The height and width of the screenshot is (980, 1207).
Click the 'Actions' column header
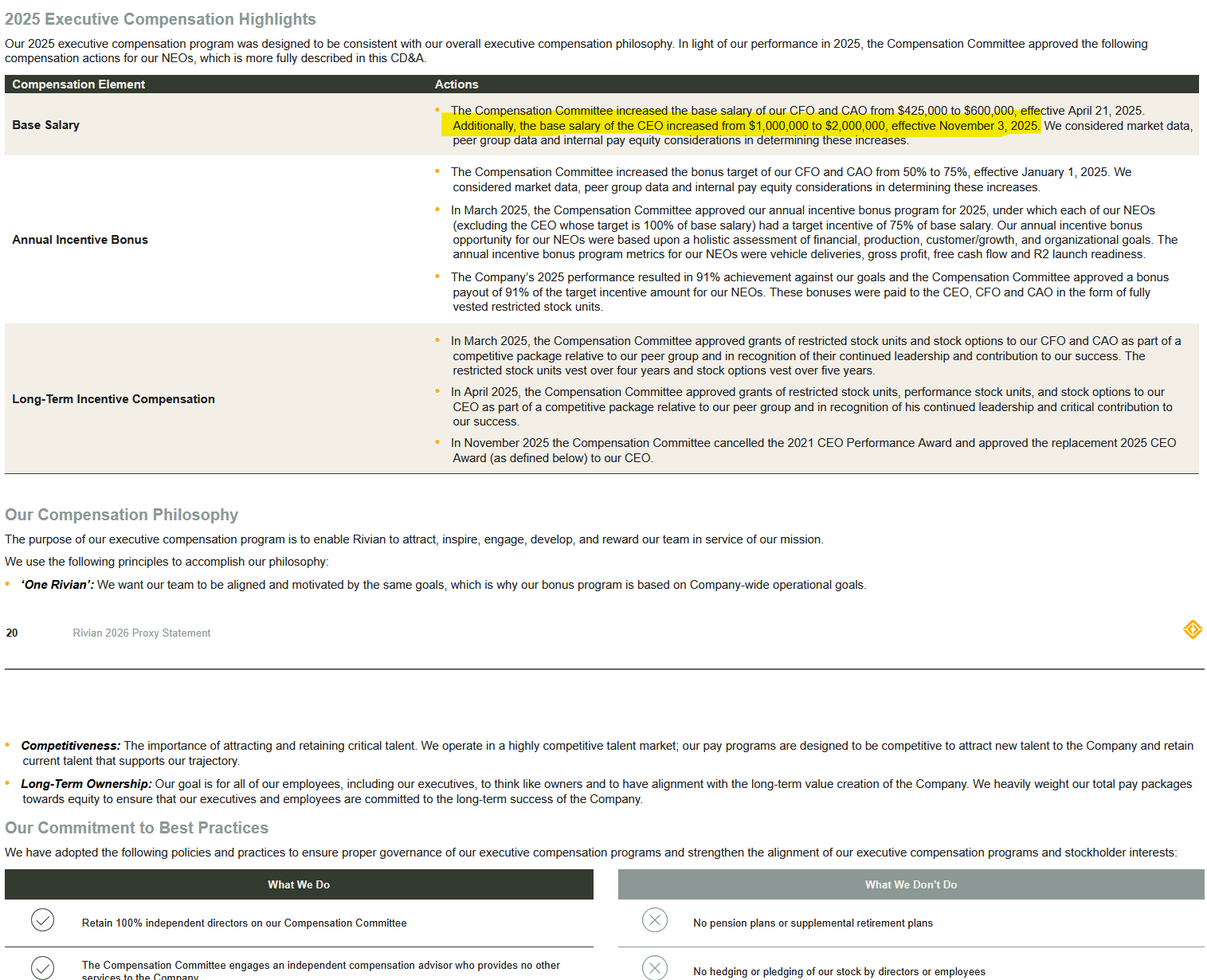click(x=457, y=84)
